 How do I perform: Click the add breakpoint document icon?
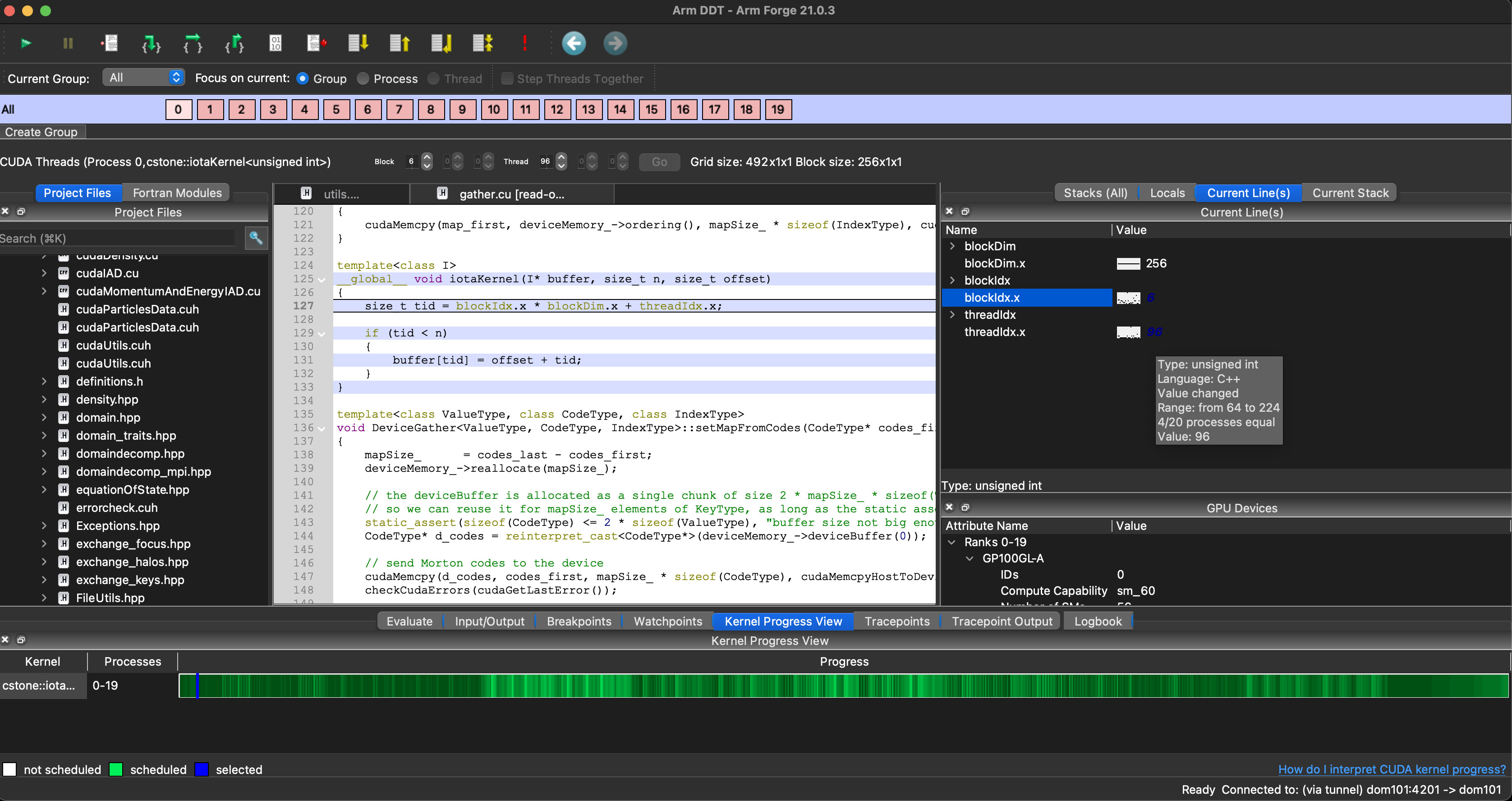109,43
